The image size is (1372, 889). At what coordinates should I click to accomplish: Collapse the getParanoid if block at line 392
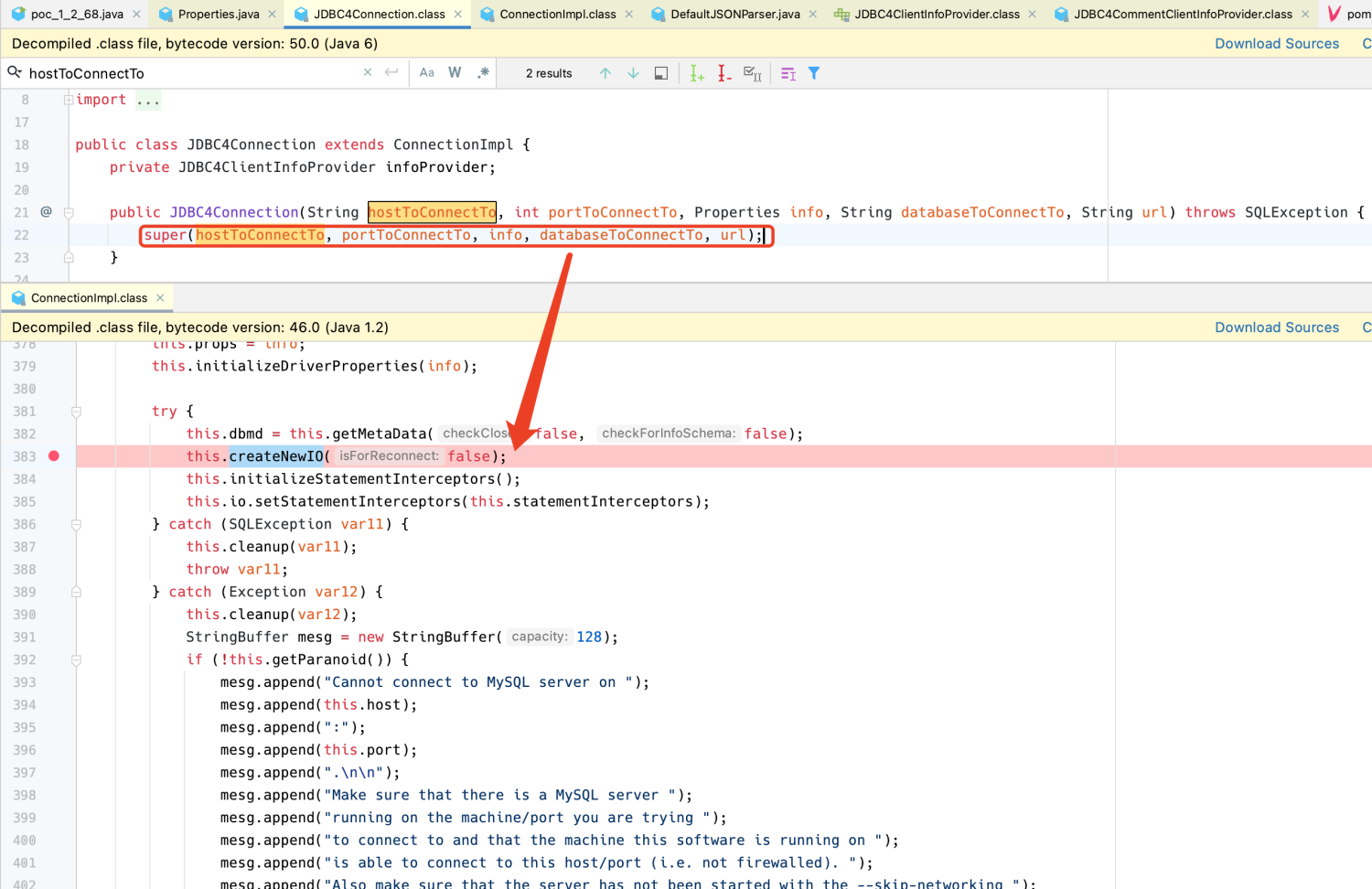point(77,659)
